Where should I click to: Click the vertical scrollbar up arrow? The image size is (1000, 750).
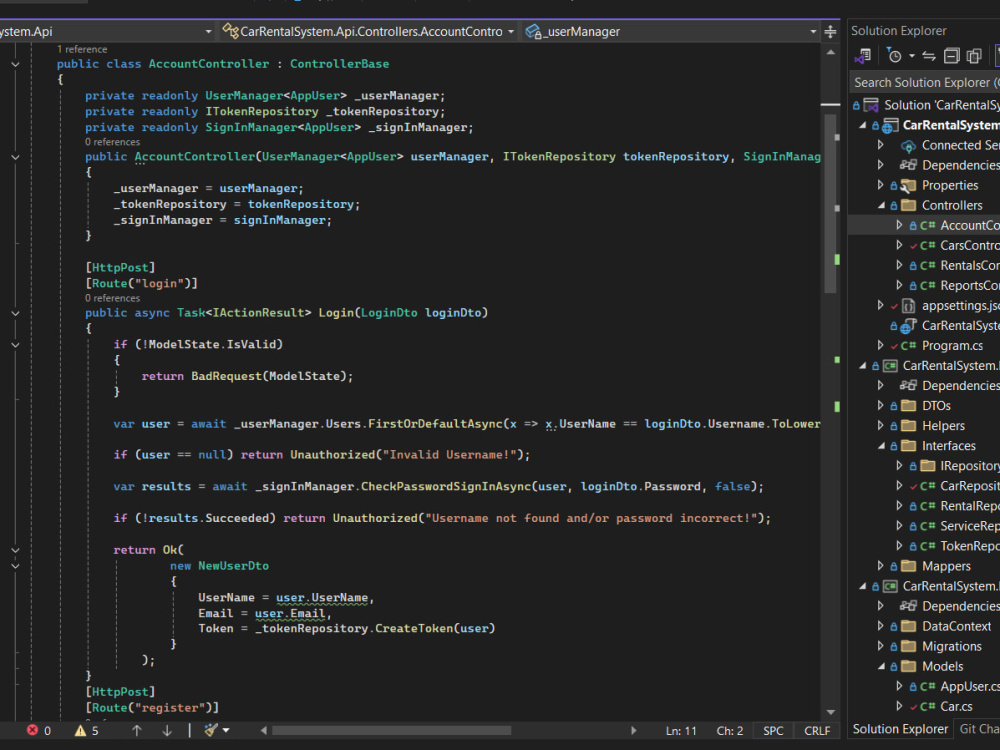coord(830,53)
